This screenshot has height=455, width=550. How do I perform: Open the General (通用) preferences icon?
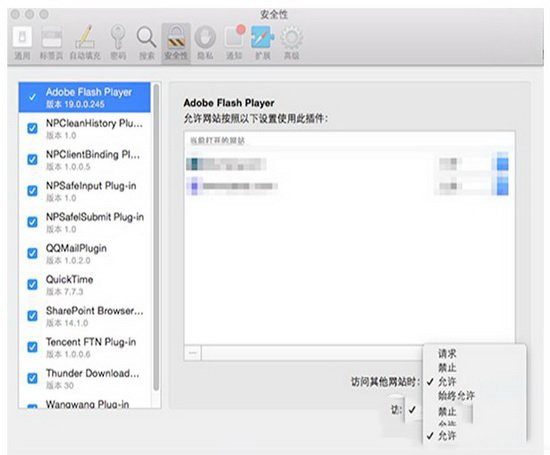tap(22, 37)
